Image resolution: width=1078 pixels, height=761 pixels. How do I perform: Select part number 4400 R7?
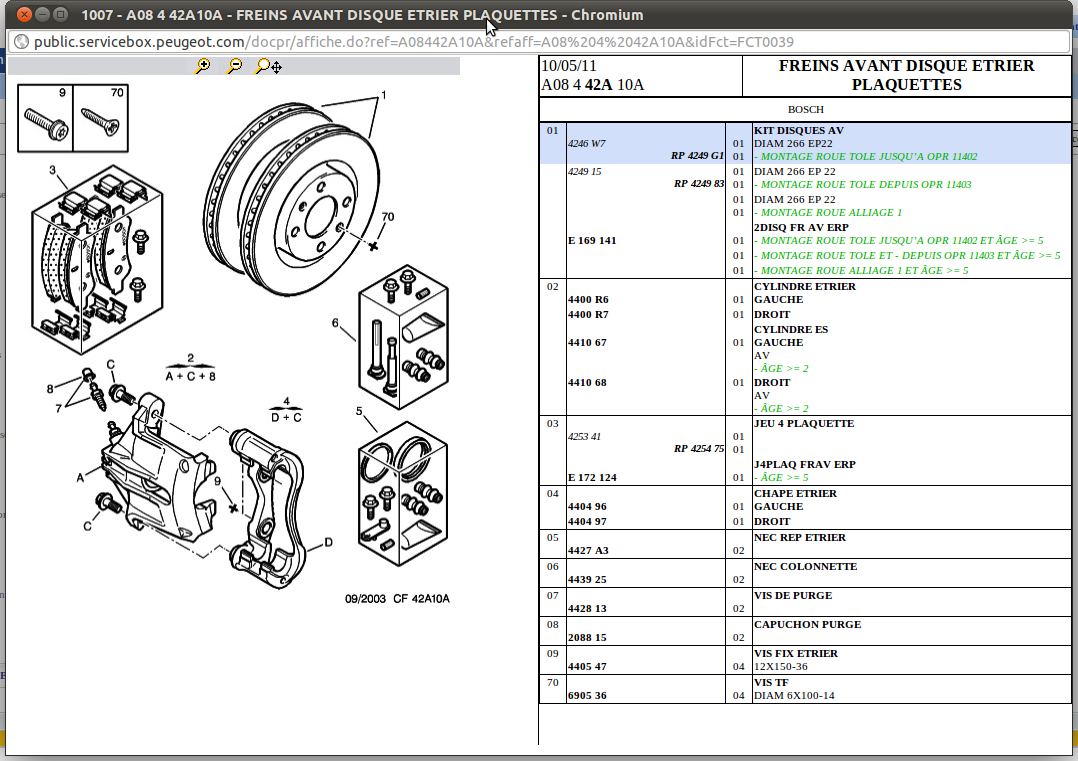588,315
